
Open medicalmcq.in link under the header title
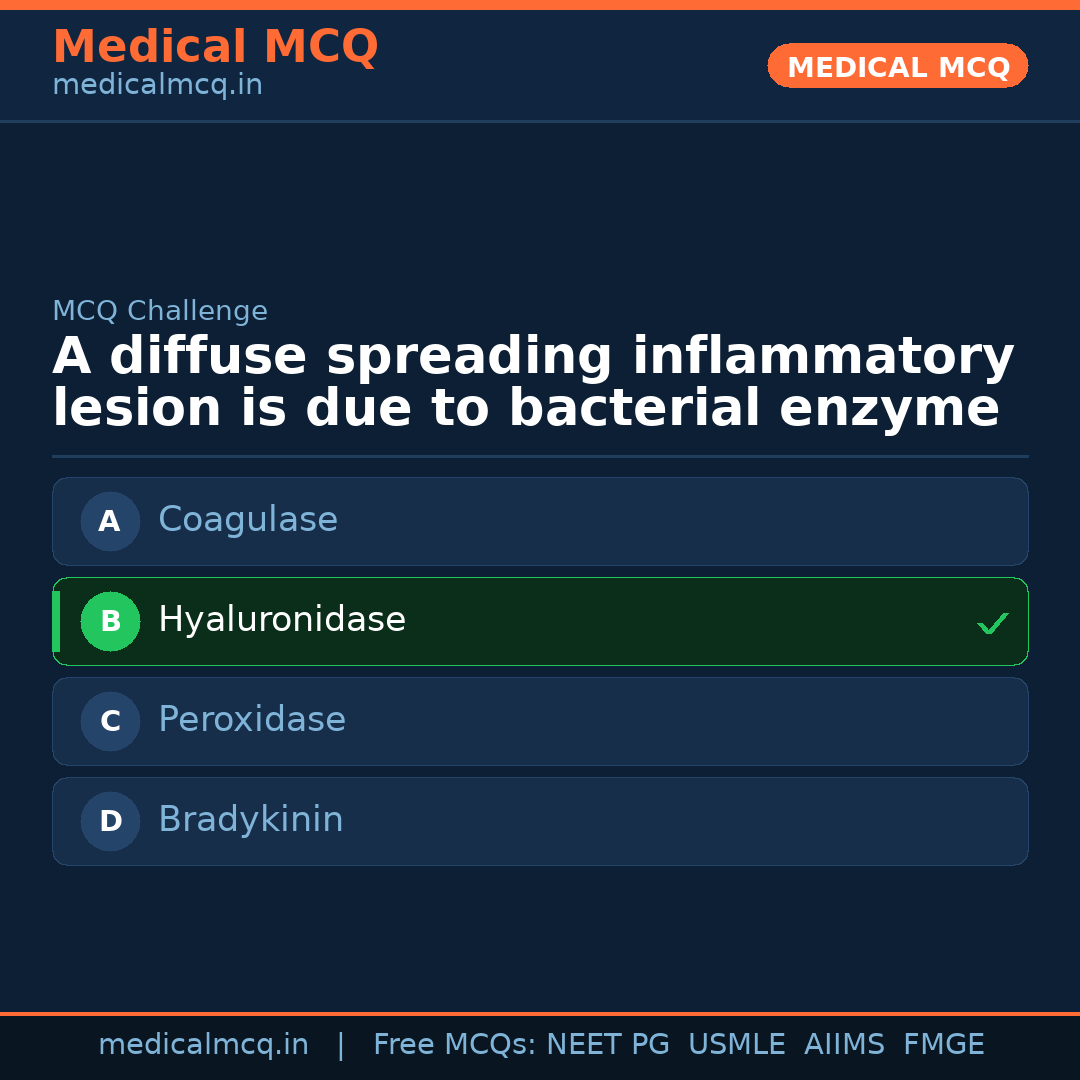tap(157, 86)
